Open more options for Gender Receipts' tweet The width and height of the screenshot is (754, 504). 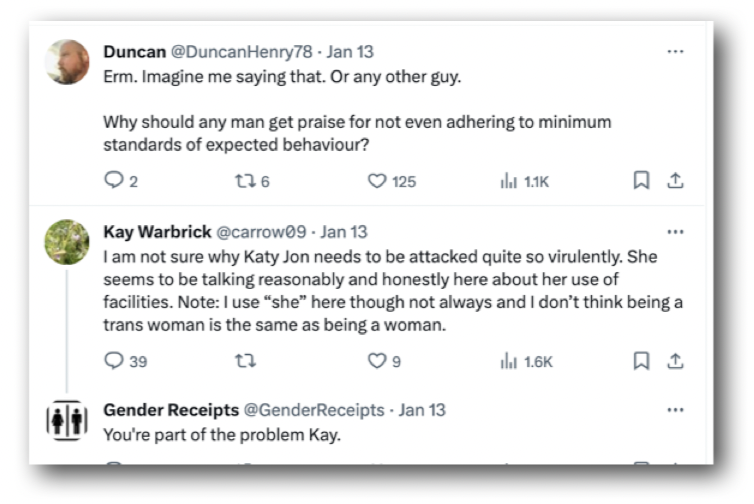(x=675, y=410)
